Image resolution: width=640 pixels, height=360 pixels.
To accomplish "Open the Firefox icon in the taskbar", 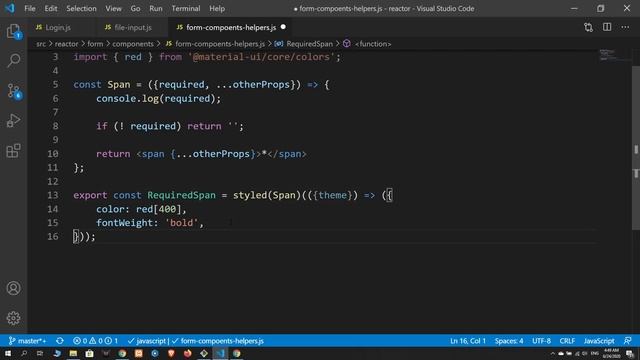I will 187,353.
